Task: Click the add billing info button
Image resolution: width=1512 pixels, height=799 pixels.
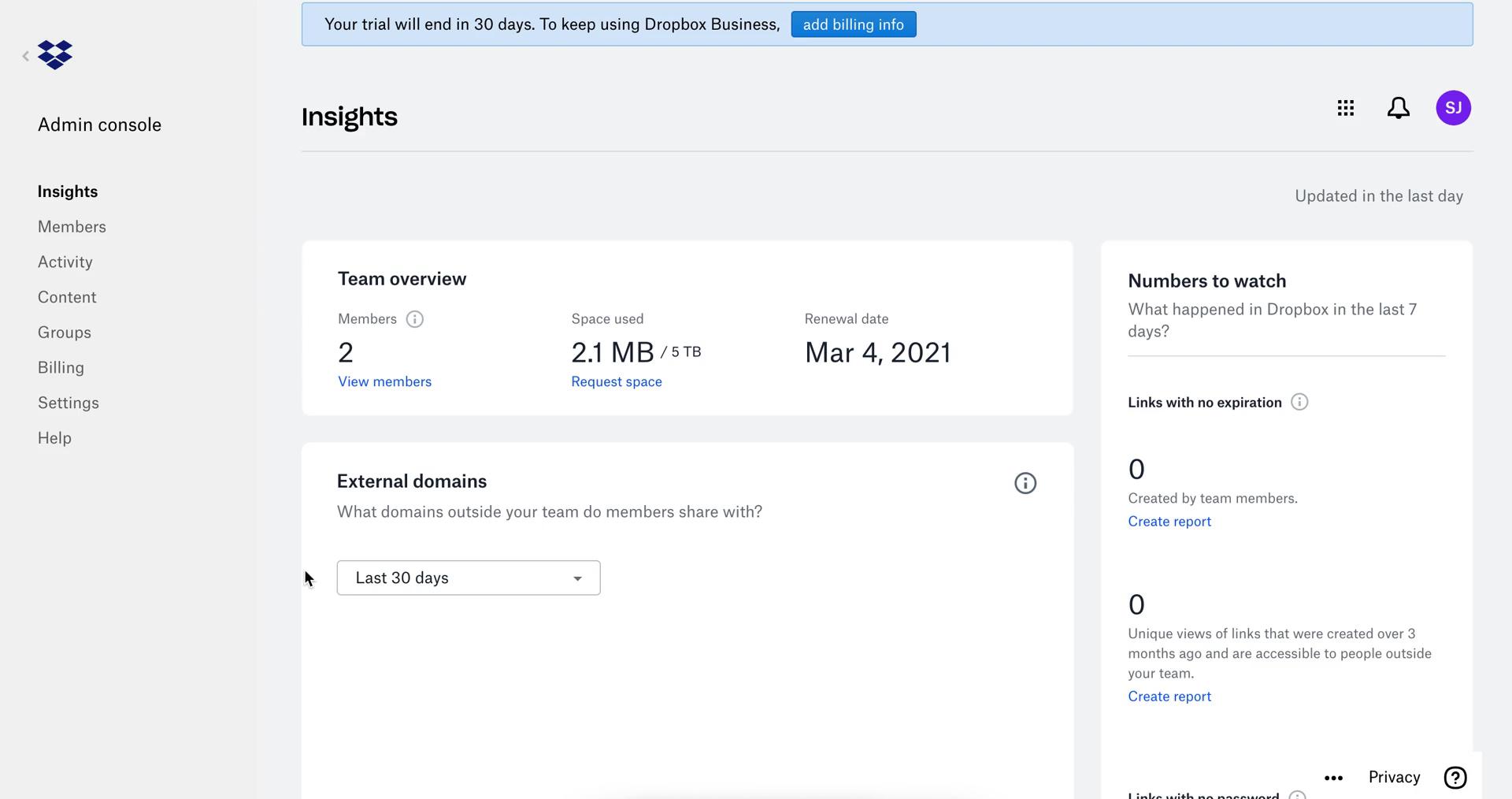Action: pos(854,24)
